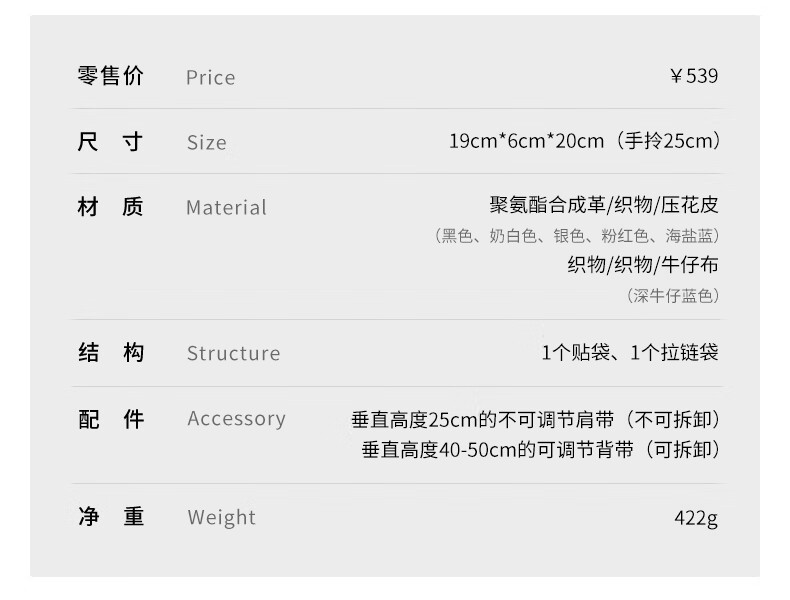Viewport: 790px width, 600px height.
Task: Click the 40-50cm adjustable strap line
Action: click(x=541, y=449)
